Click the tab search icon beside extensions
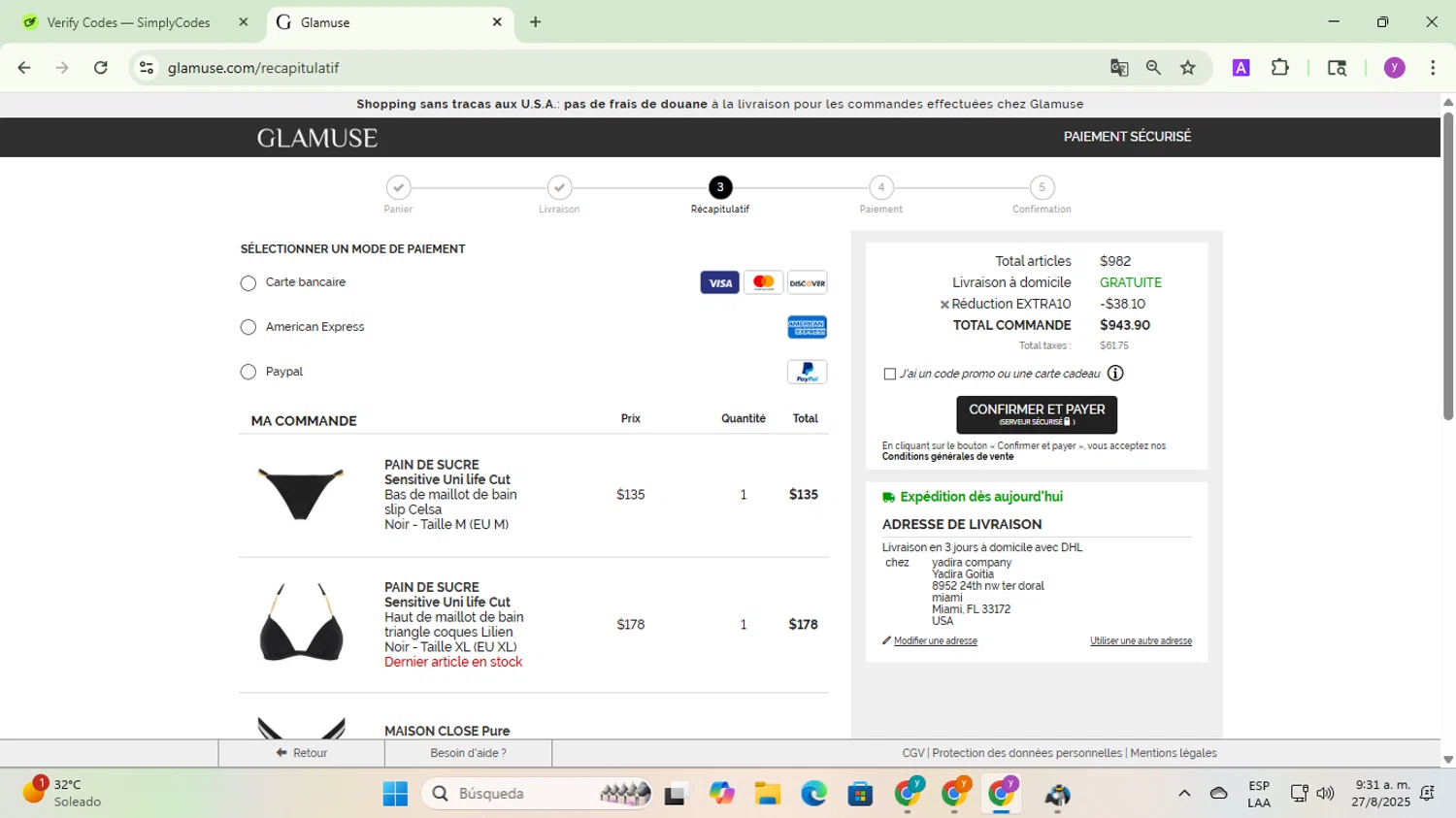This screenshot has width=1456, height=818. tap(1337, 68)
